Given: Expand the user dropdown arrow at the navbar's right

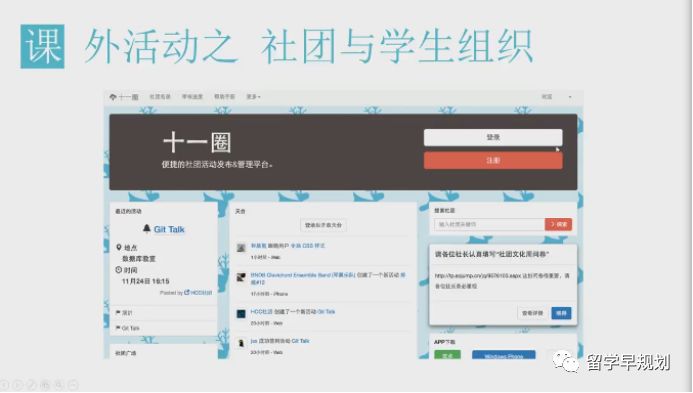Looking at the screenshot, I should coord(570,97).
